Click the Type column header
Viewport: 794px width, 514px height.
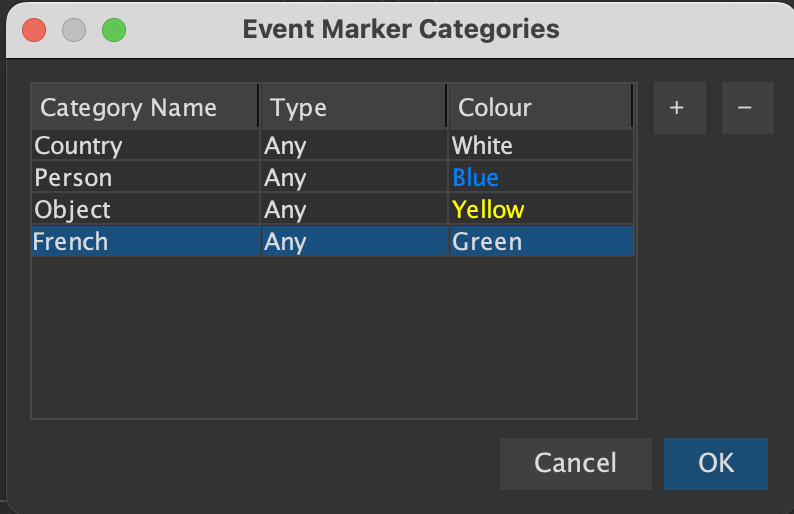353,106
